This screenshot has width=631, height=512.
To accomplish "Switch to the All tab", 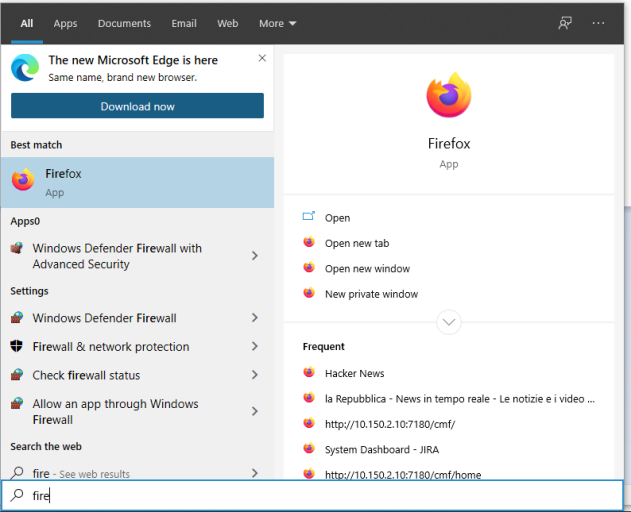I will click(x=27, y=23).
